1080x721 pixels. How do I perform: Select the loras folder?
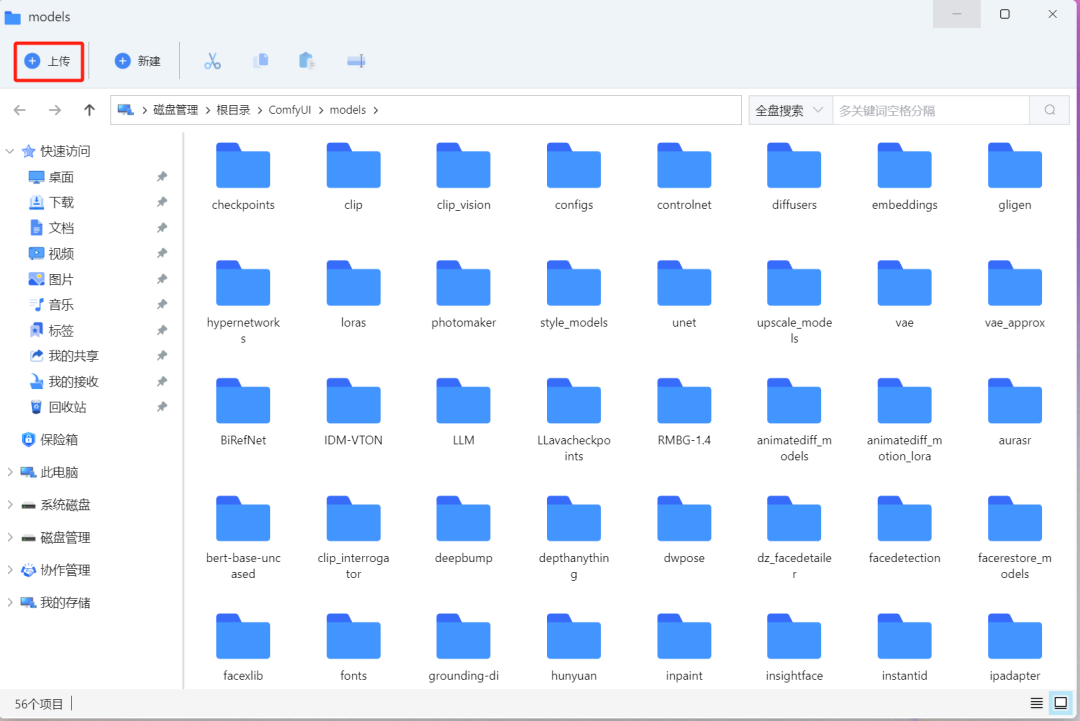(353, 294)
